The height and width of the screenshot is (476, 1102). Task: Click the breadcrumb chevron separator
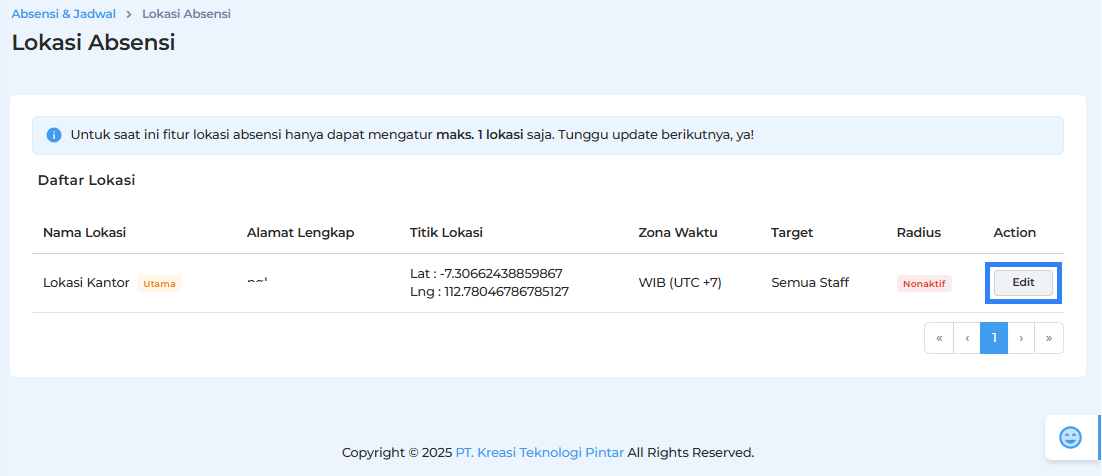[129, 14]
